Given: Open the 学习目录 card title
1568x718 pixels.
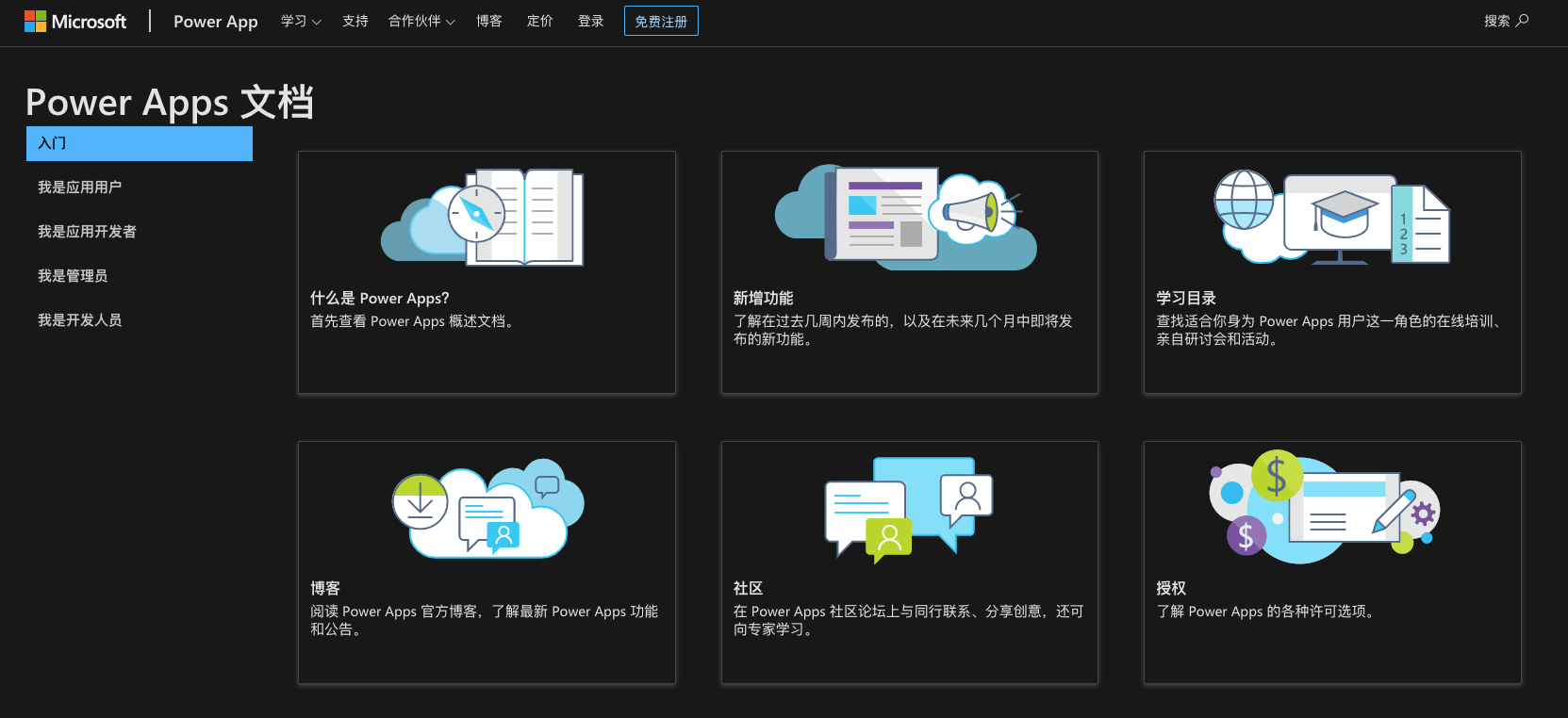Looking at the screenshot, I should point(1186,298).
